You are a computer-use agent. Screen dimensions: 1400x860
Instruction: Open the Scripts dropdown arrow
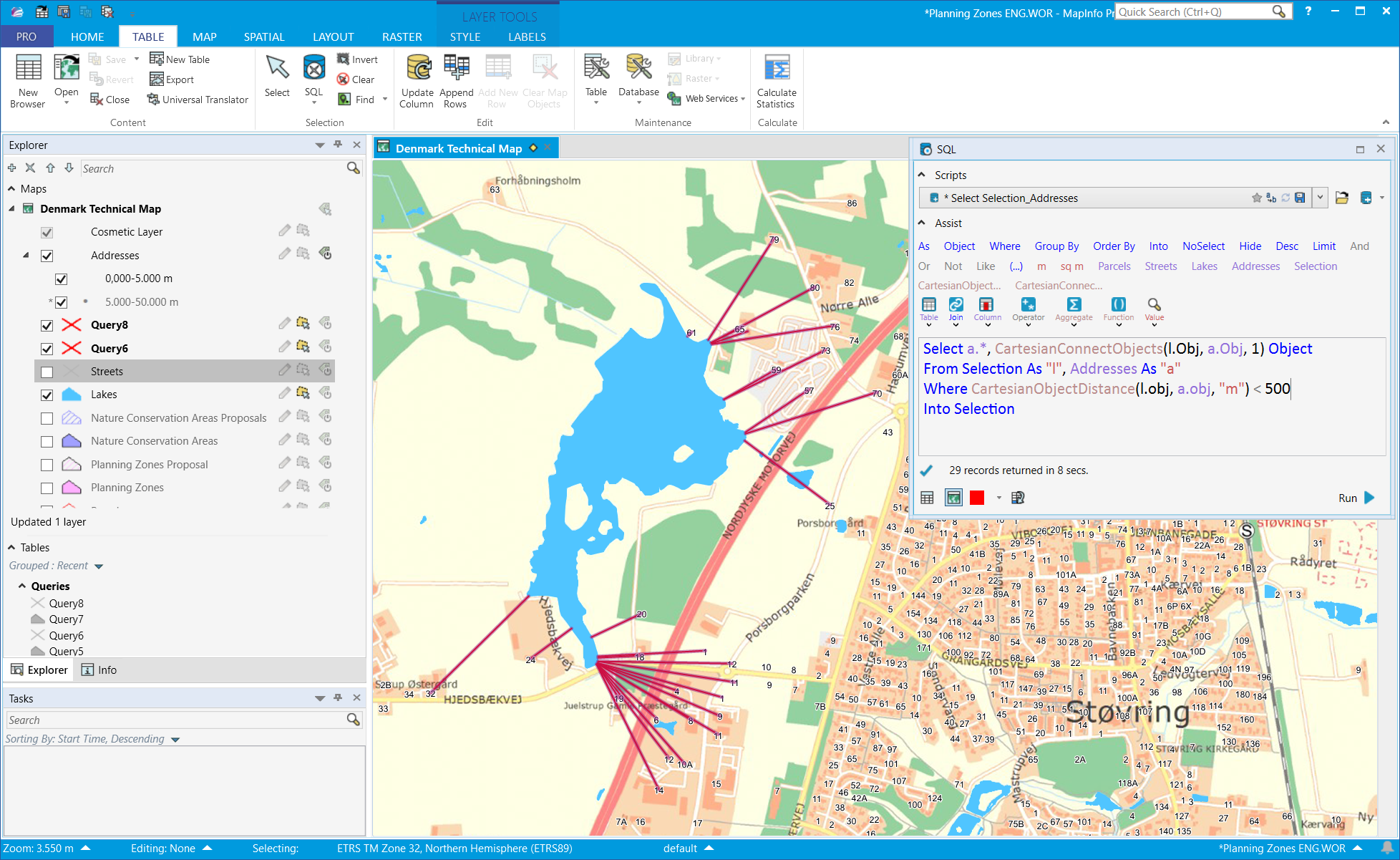[x=1320, y=198]
